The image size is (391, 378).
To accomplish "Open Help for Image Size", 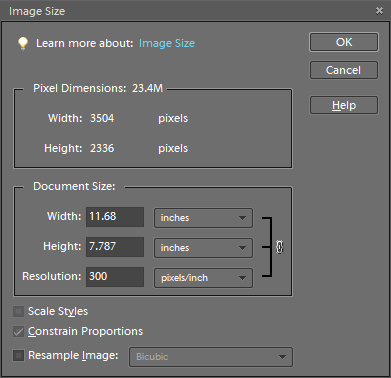I will (344, 105).
